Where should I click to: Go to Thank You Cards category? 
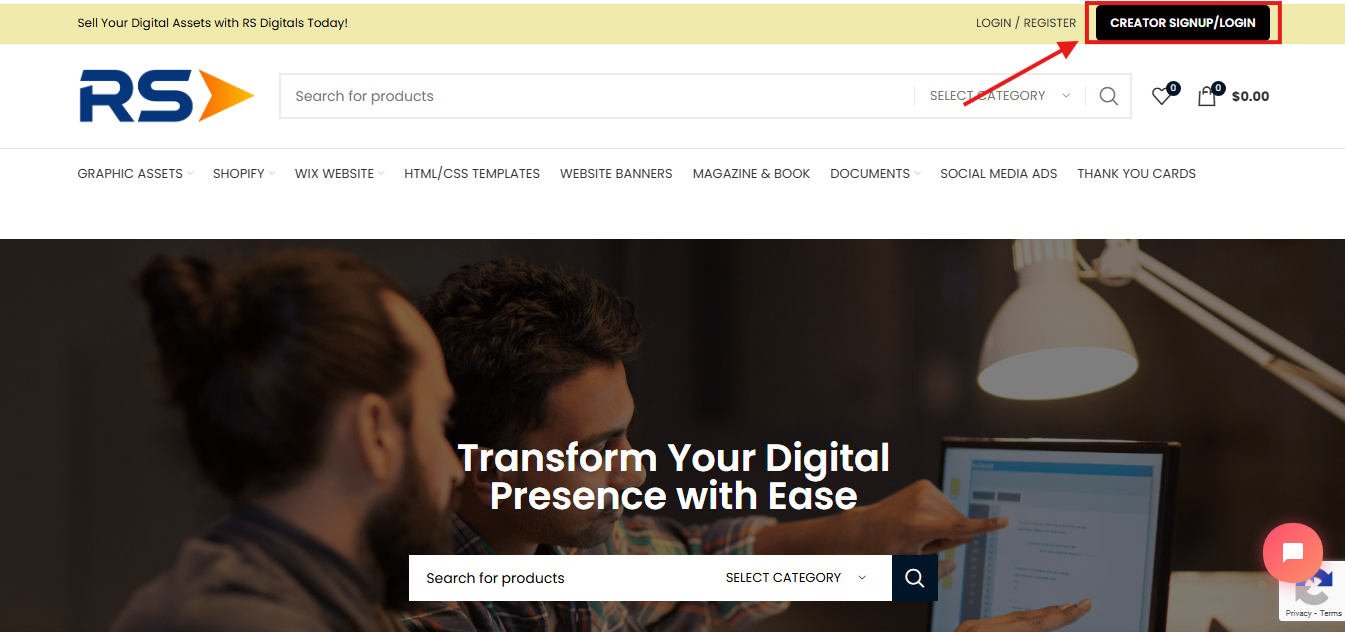pyautogui.click(x=1136, y=173)
